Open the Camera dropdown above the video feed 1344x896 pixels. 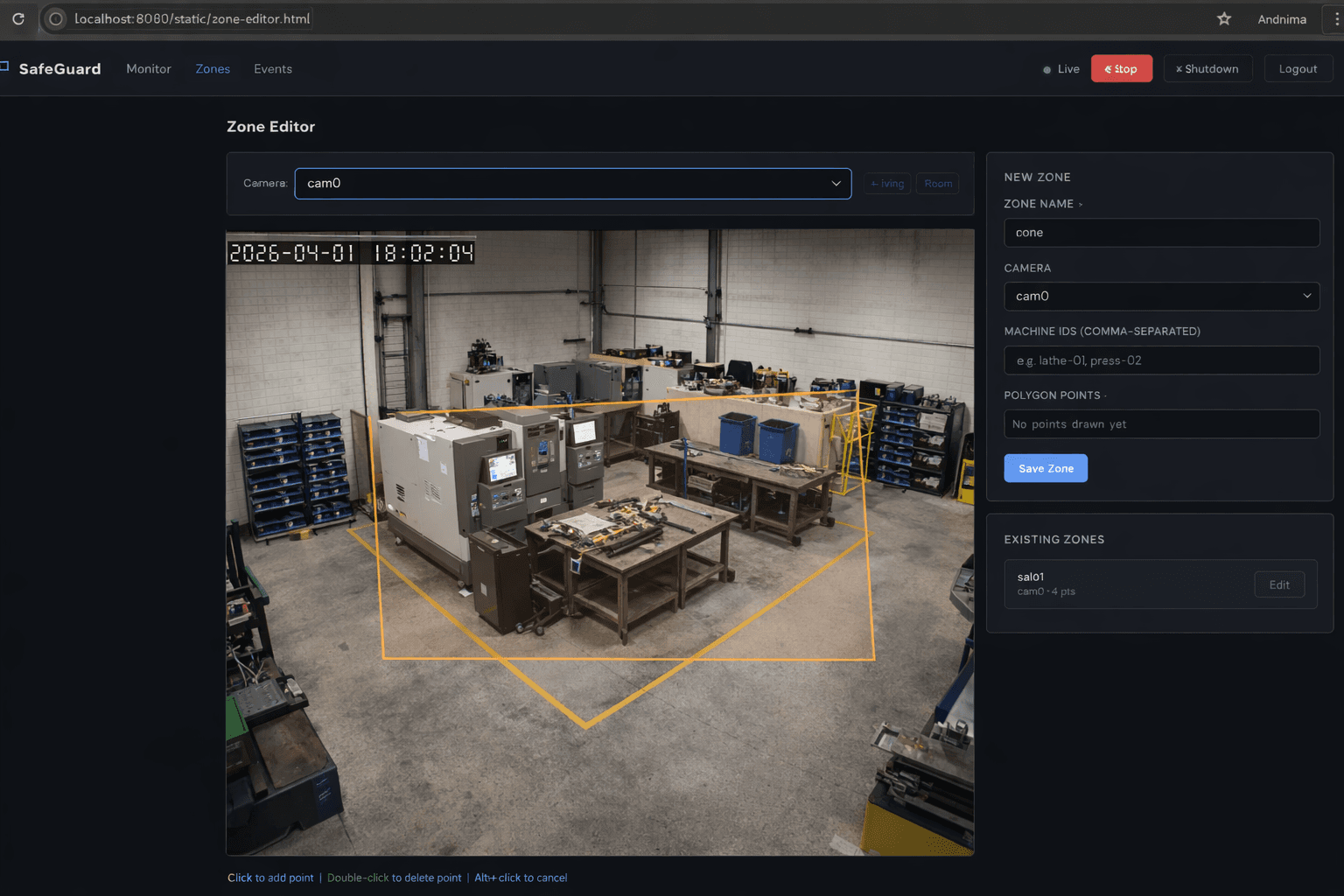pyautogui.click(x=573, y=184)
